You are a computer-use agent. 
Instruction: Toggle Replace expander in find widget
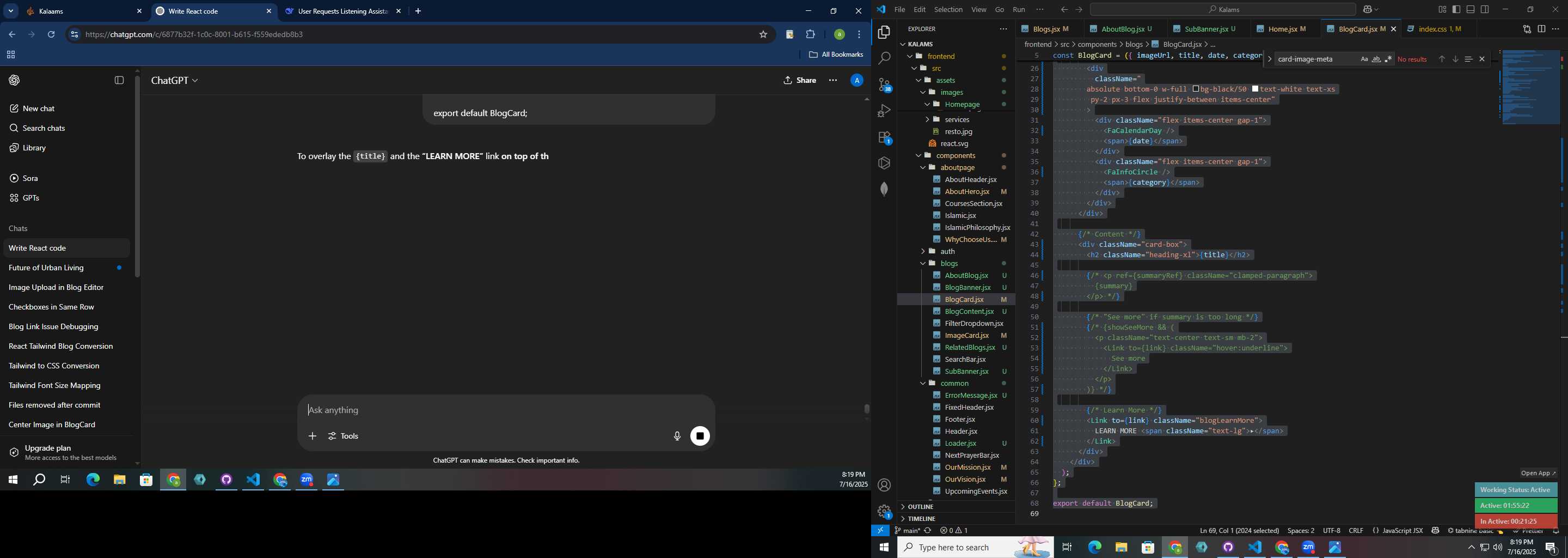(x=1269, y=59)
